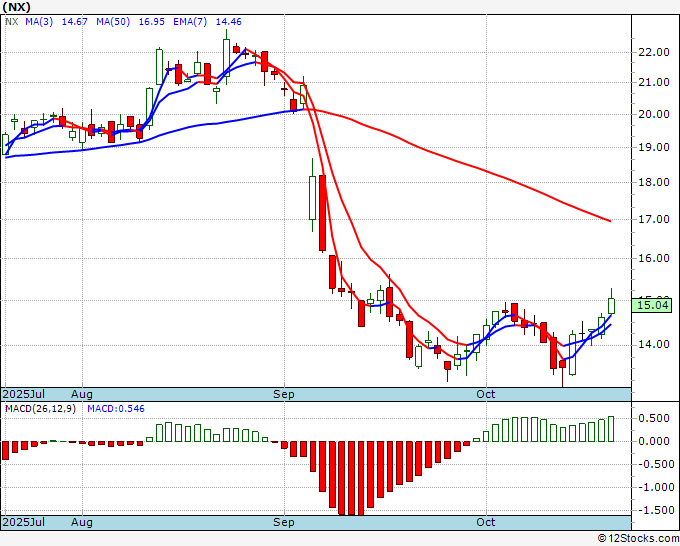This screenshot has width=680, height=546.
Task: Click the 22.00 price axis label
Action: [654, 52]
